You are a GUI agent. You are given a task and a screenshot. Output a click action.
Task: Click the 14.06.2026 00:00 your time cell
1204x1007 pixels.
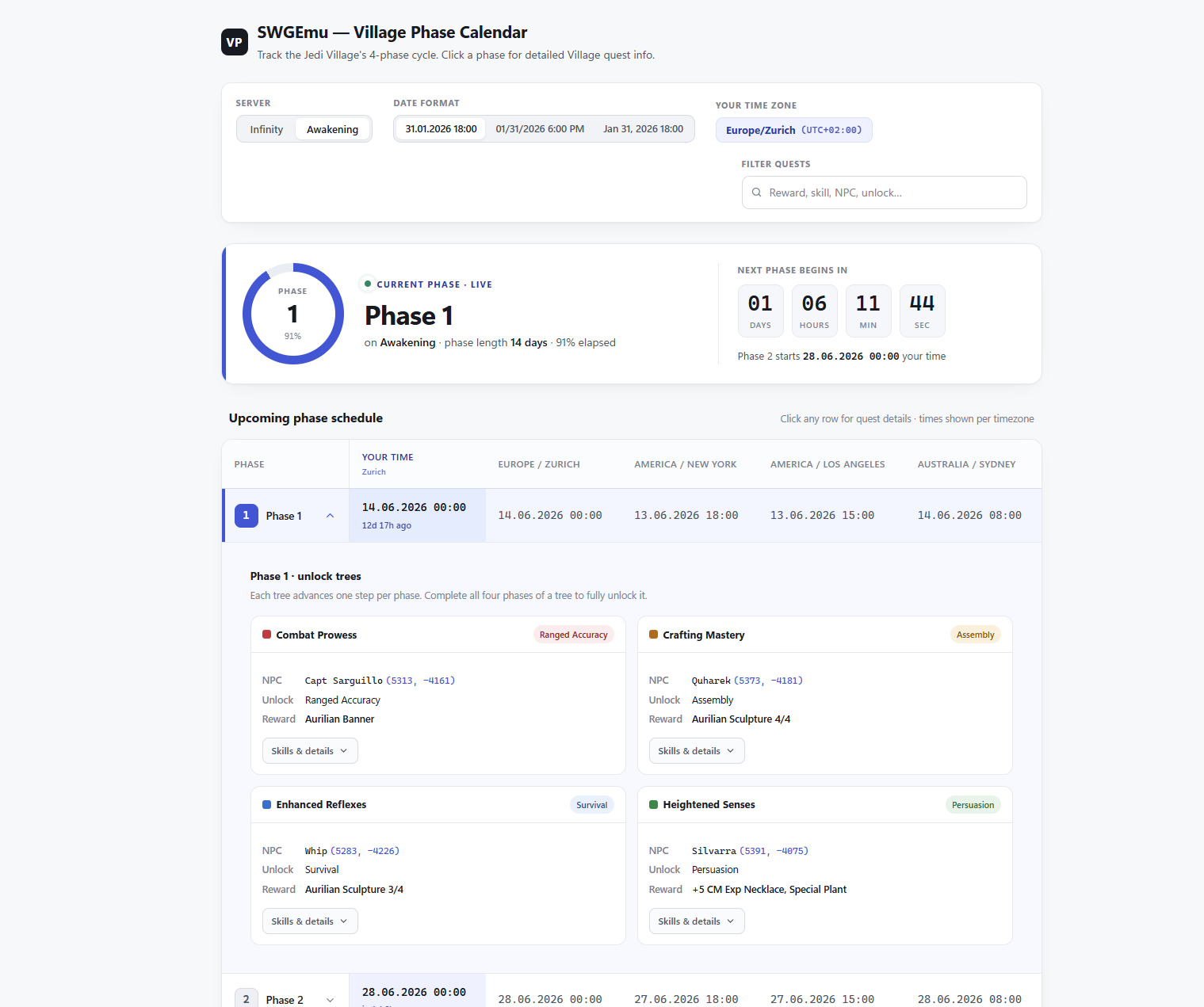417,515
